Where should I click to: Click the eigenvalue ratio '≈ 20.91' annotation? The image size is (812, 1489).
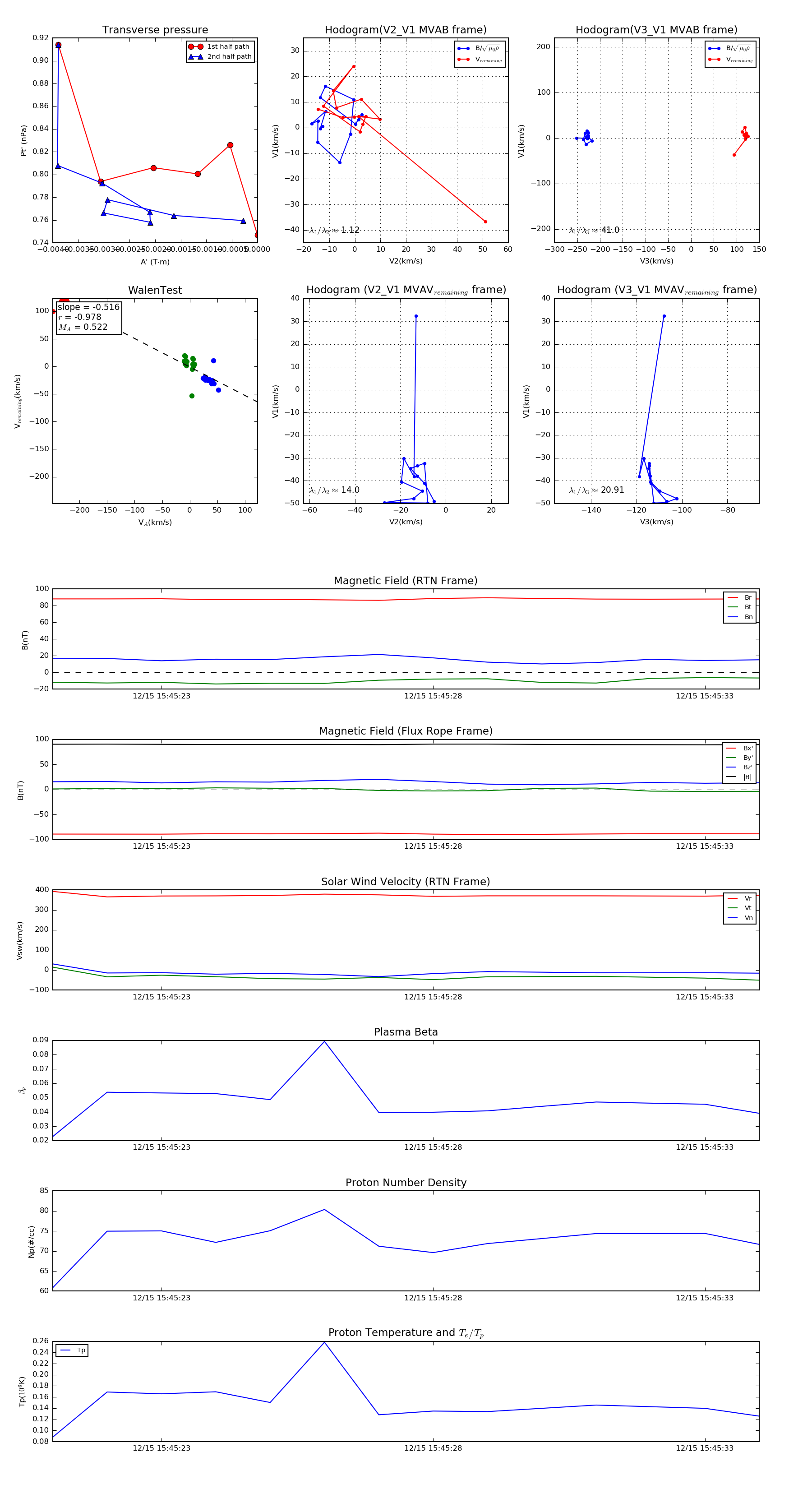pos(597,490)
